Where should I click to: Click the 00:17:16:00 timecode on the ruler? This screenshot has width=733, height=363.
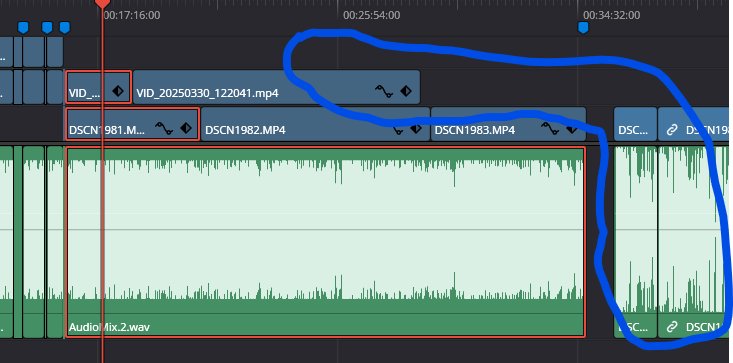pos(132,15)
